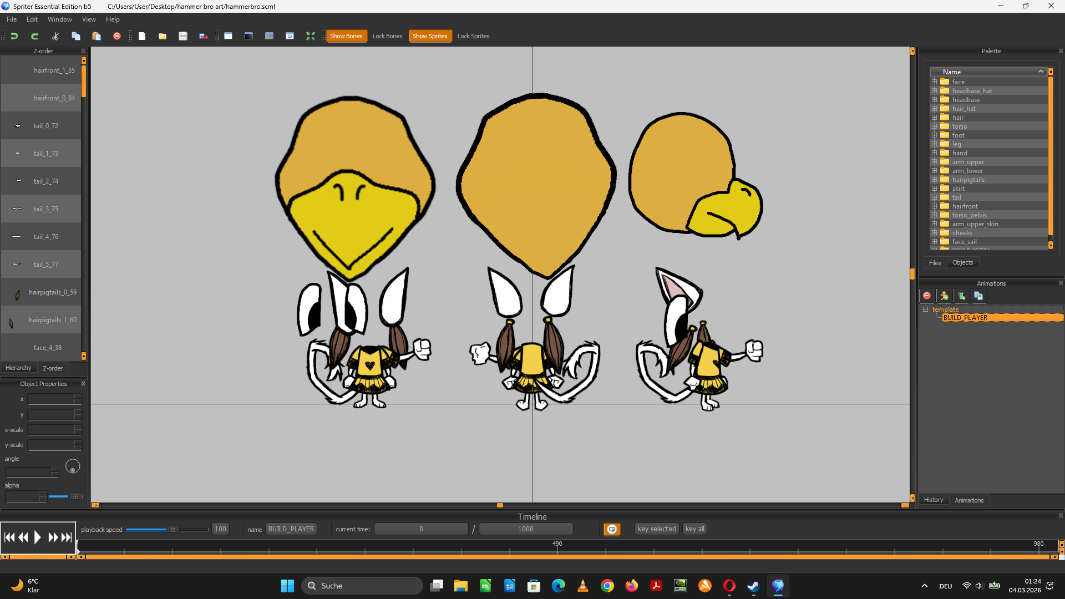1065x599 pixels.
Task: Click the Redo arrow icon
Action: click(35, 36)
